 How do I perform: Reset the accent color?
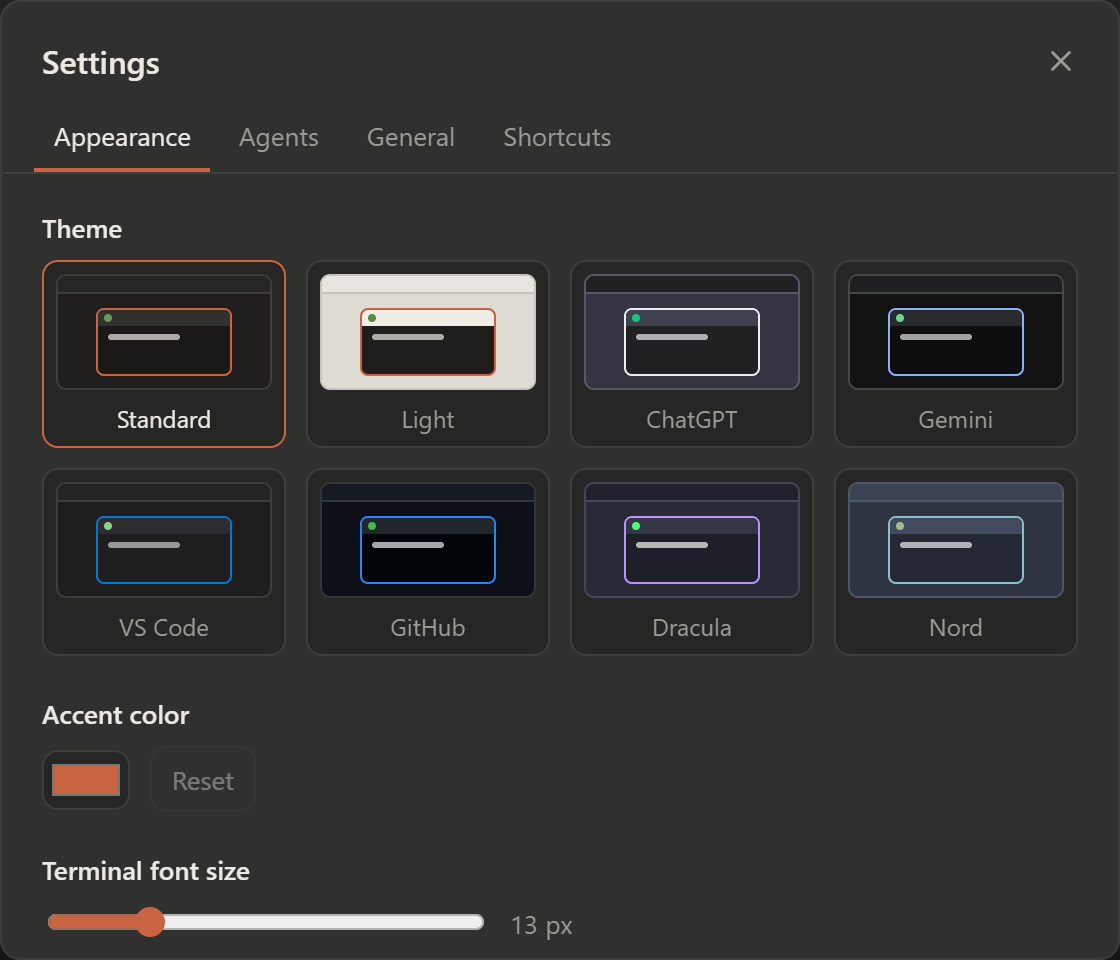pos(203,780)
